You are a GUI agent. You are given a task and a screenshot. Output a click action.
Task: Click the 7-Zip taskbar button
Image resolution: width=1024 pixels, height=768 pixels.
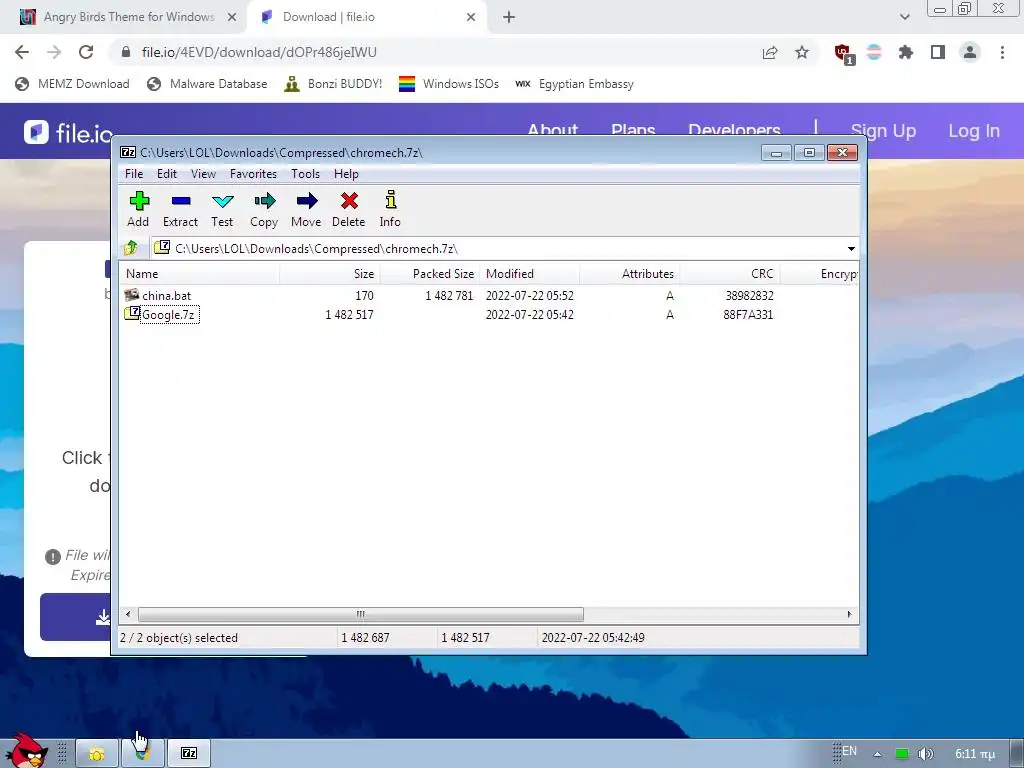pyautogui.click(x=189, y=754)
